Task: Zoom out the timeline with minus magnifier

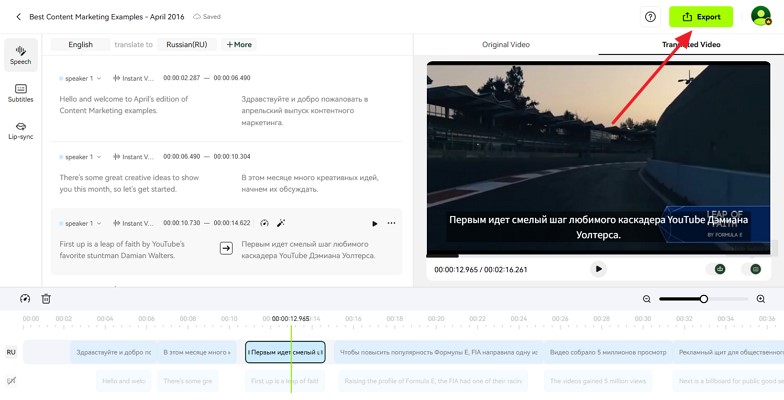Action: pos(646,299)
